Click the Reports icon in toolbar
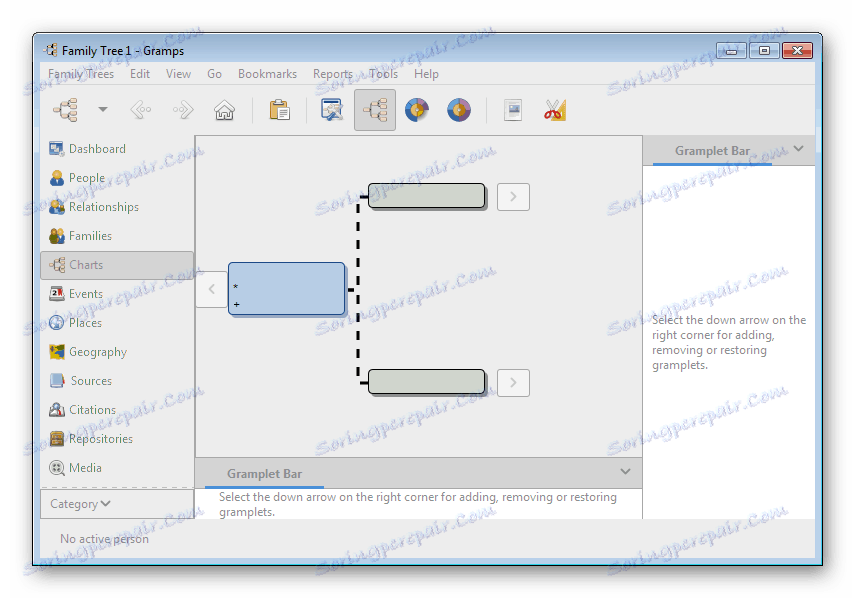The width and height of the screenshot is (855, 598). pos(513,110)
